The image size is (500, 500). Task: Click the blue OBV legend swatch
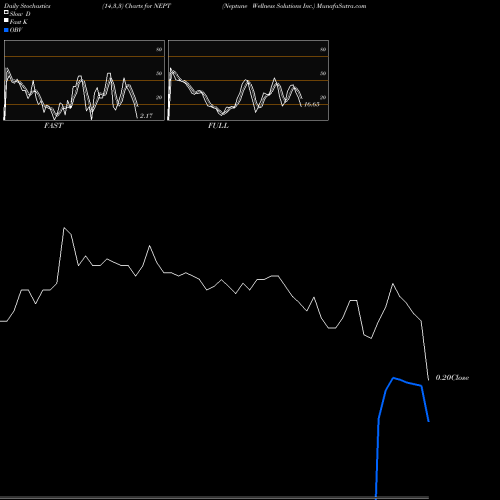tap(6, 30)
